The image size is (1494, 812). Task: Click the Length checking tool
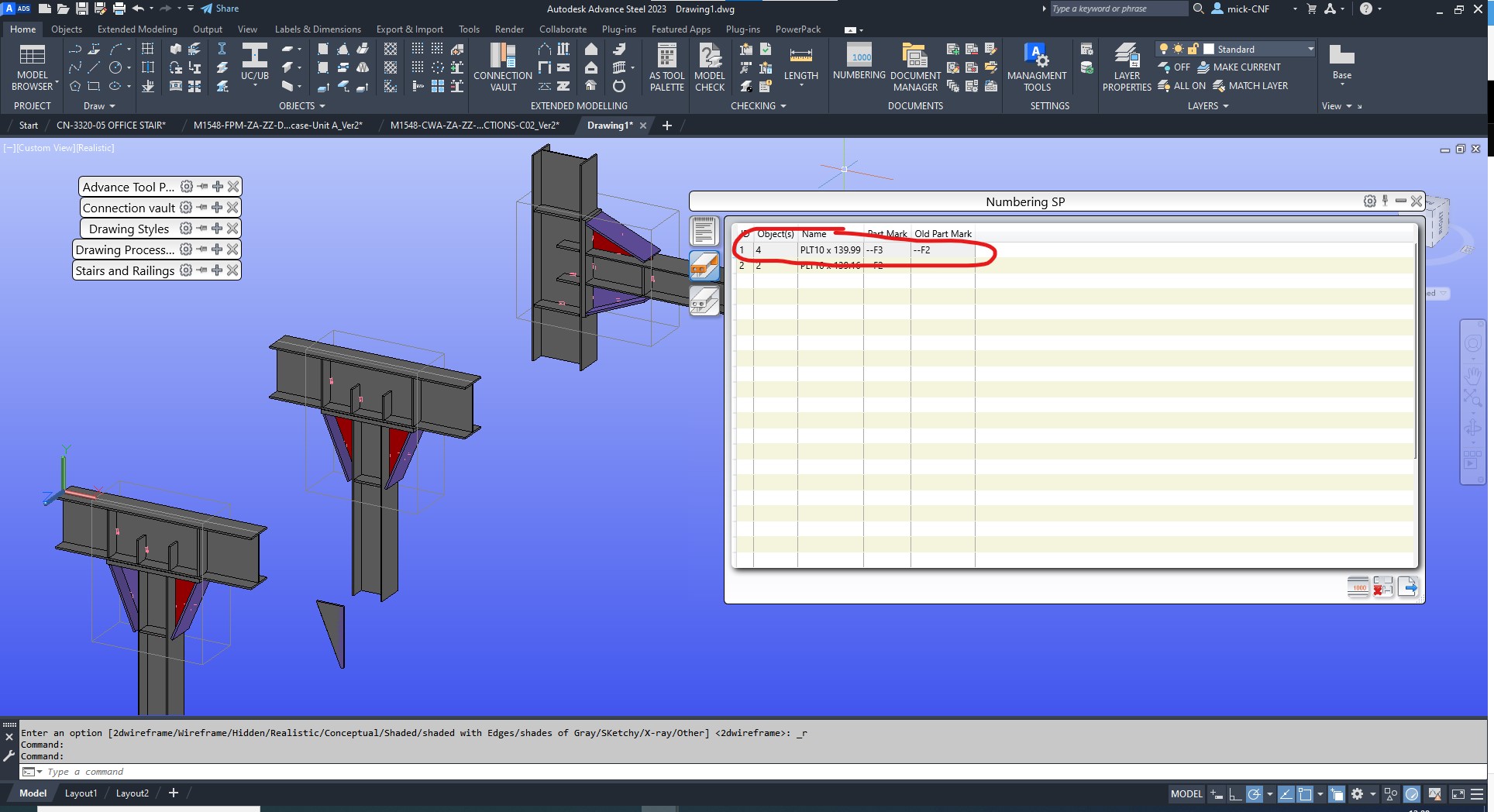tap(801, 64)
